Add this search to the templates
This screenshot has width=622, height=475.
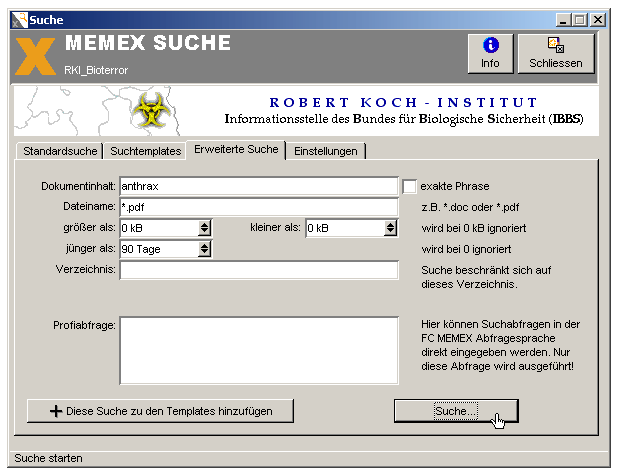160,411
